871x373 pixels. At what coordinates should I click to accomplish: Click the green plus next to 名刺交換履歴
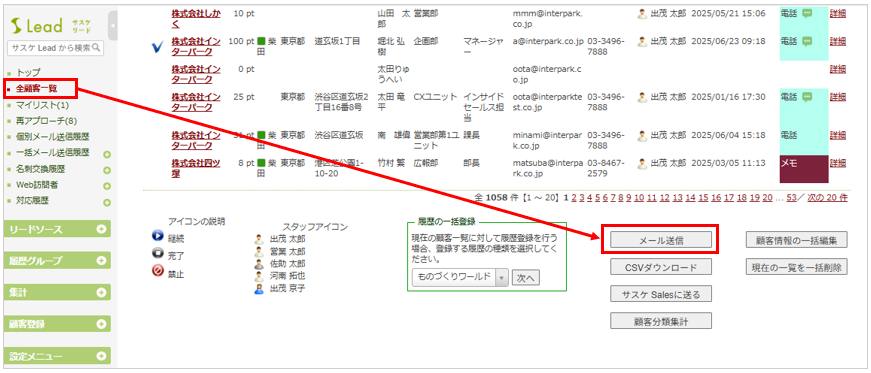107,171
